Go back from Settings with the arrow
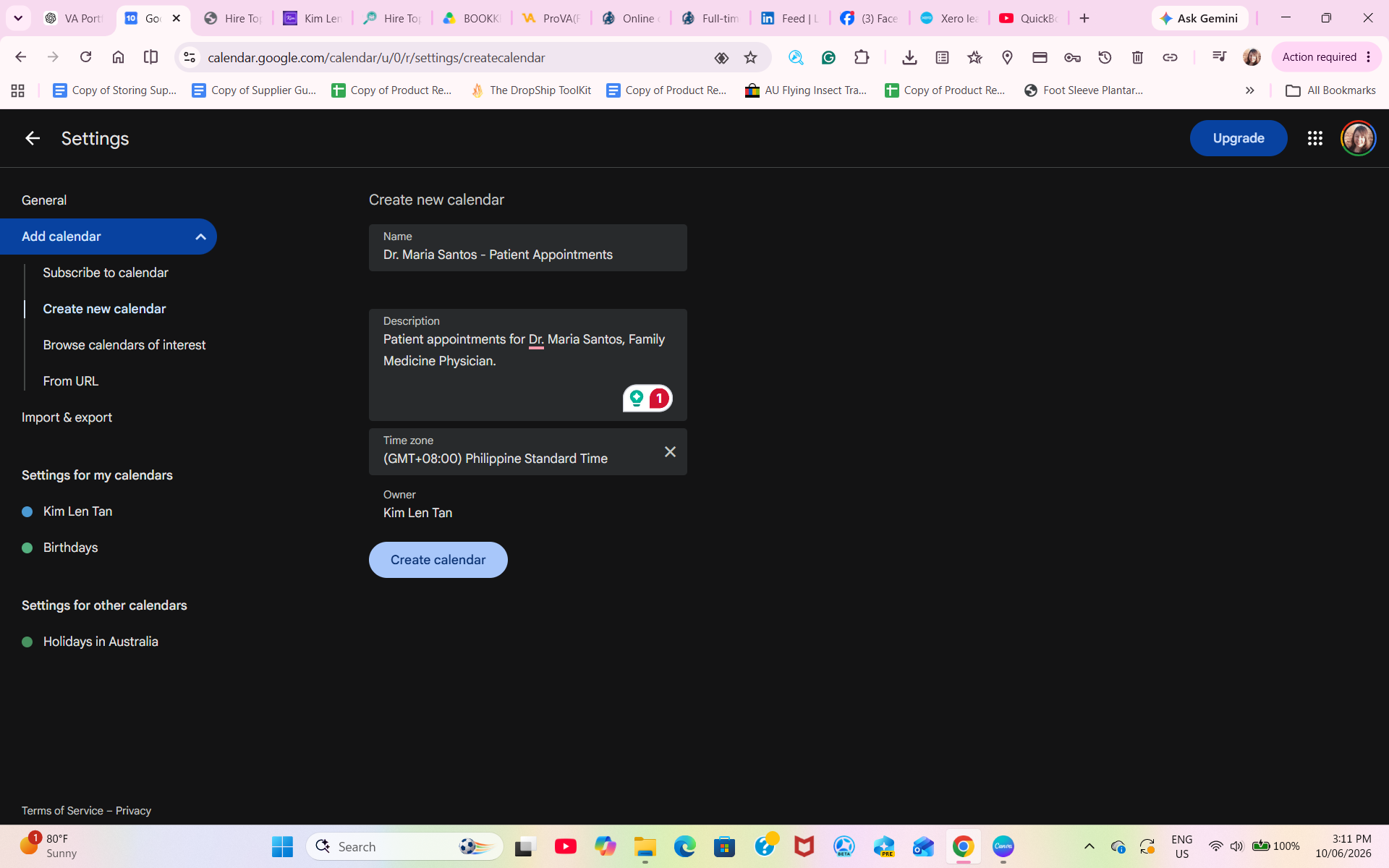 32,138
